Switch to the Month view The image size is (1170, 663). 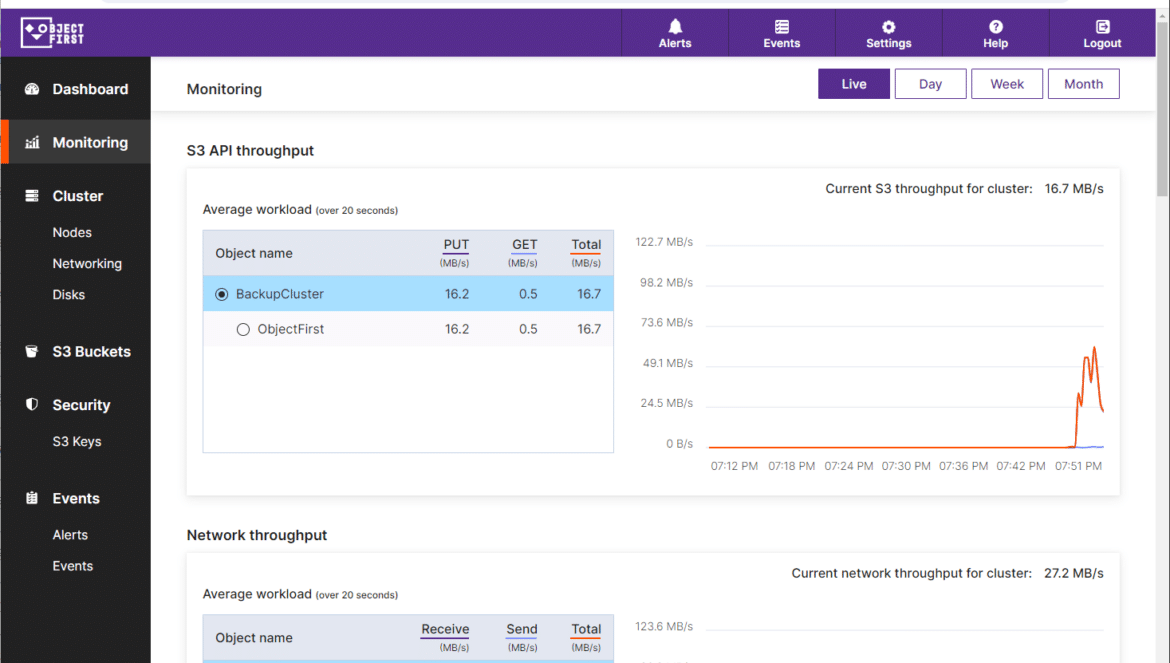coord(1083,84)
